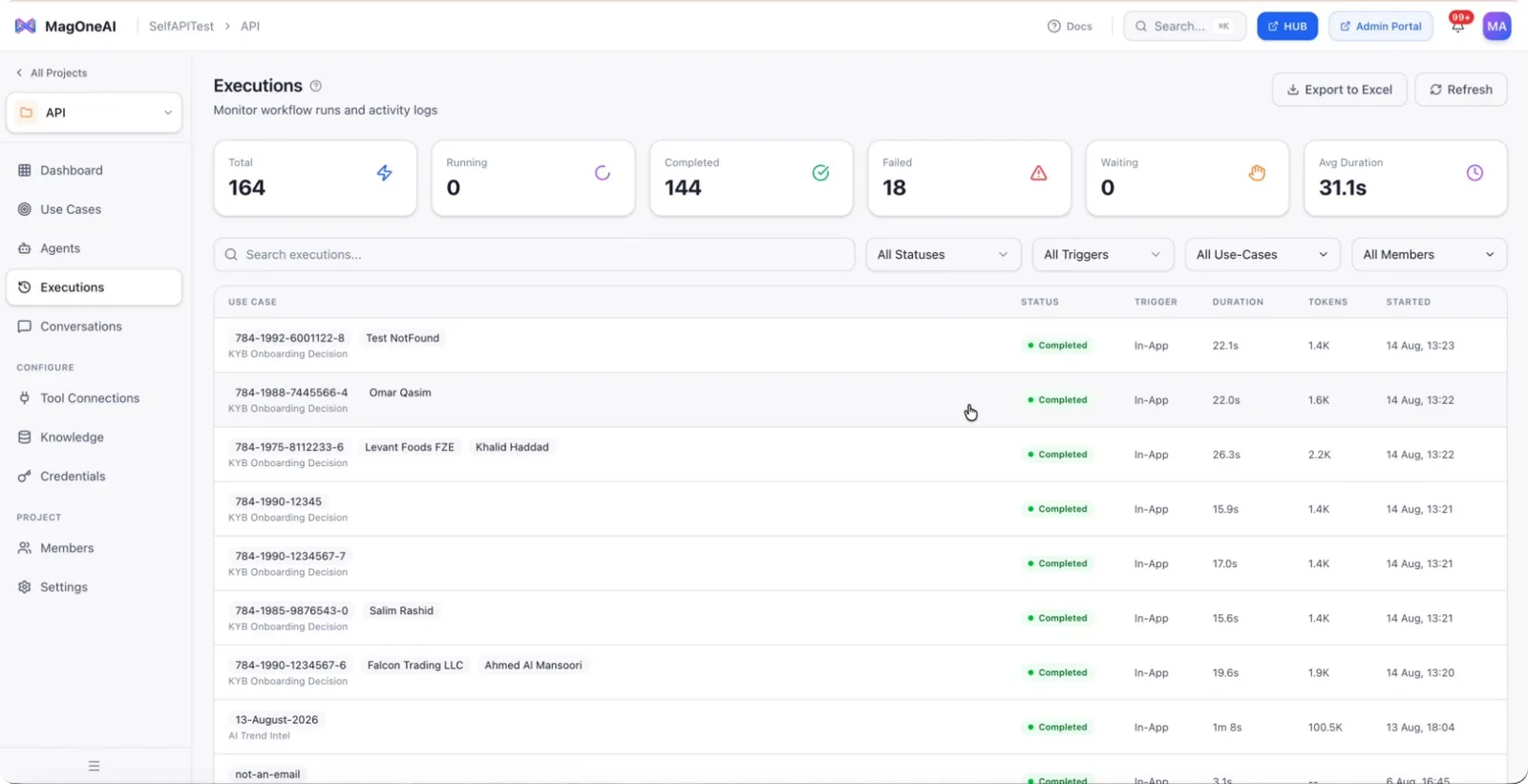This screenshot has height=784, width=1528.
Task: Expand the API project selector dropdown
Action: click(x=94, y=113)
